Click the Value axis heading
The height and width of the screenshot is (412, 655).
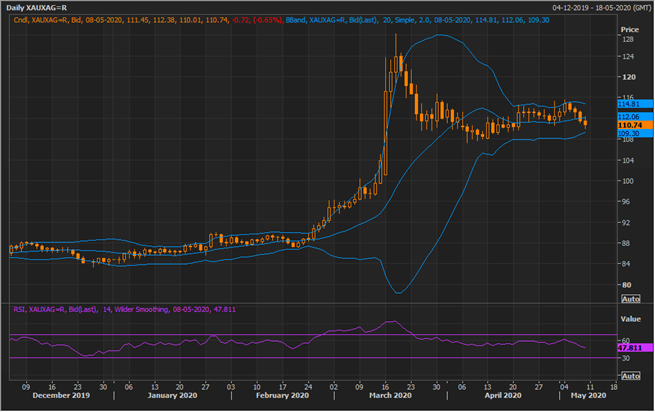pos(630,319)
